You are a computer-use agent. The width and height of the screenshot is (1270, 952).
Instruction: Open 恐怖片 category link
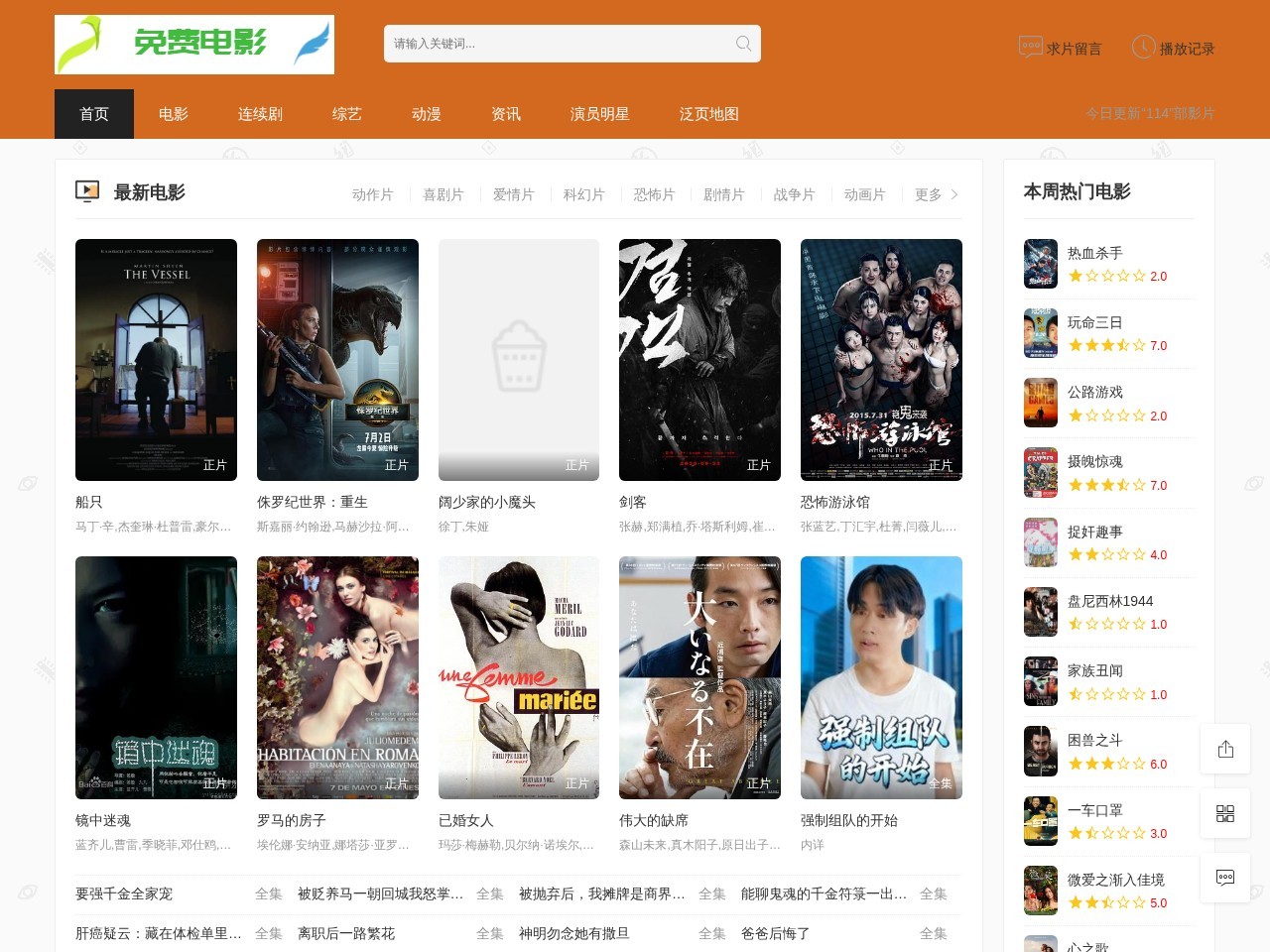(x=654, y=194)
